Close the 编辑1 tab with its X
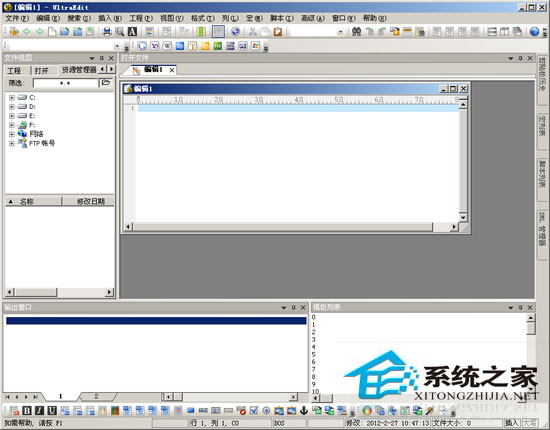This screenshot has width=550, height=430. 172,70
